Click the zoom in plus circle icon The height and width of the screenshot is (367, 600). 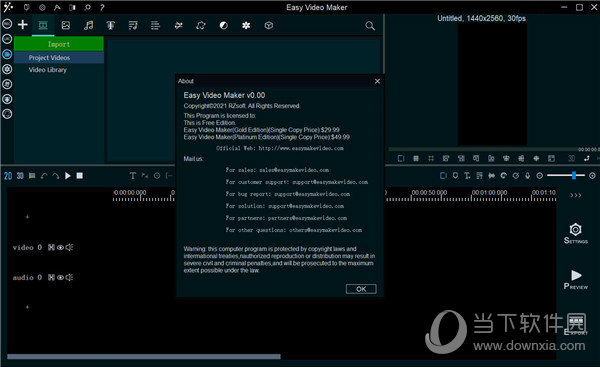[x=592, y=176]
